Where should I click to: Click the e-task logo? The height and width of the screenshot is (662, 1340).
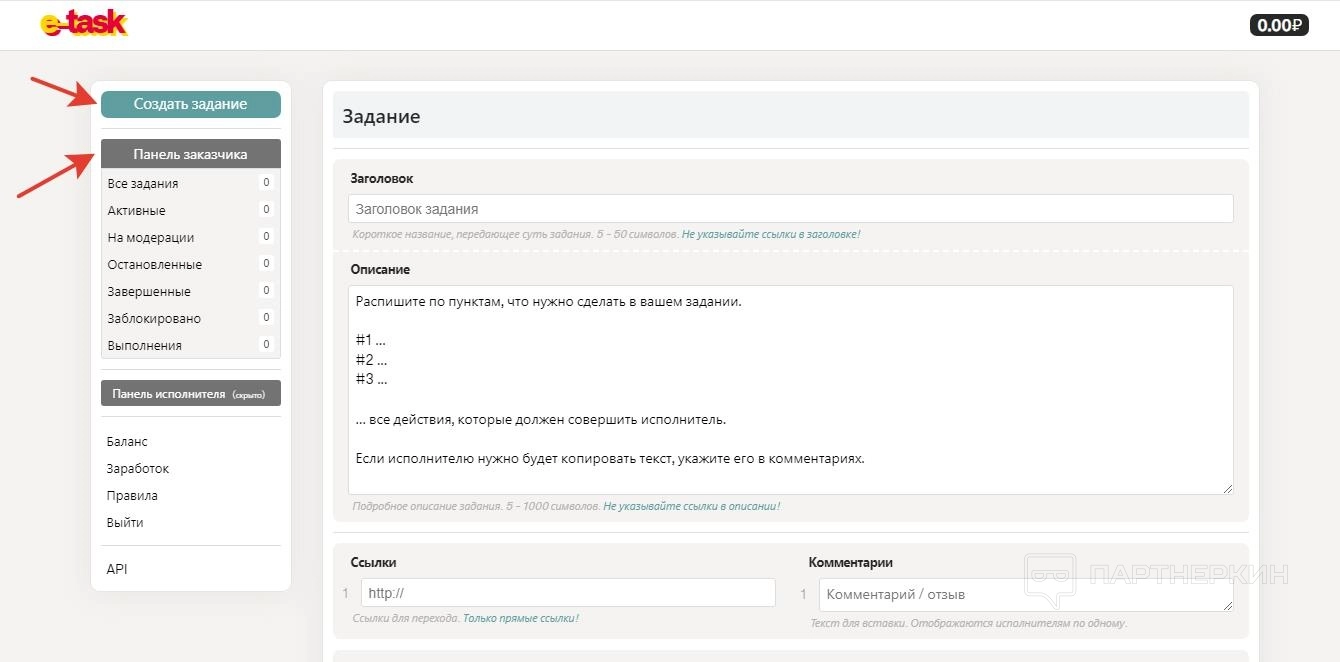point(84,24)
